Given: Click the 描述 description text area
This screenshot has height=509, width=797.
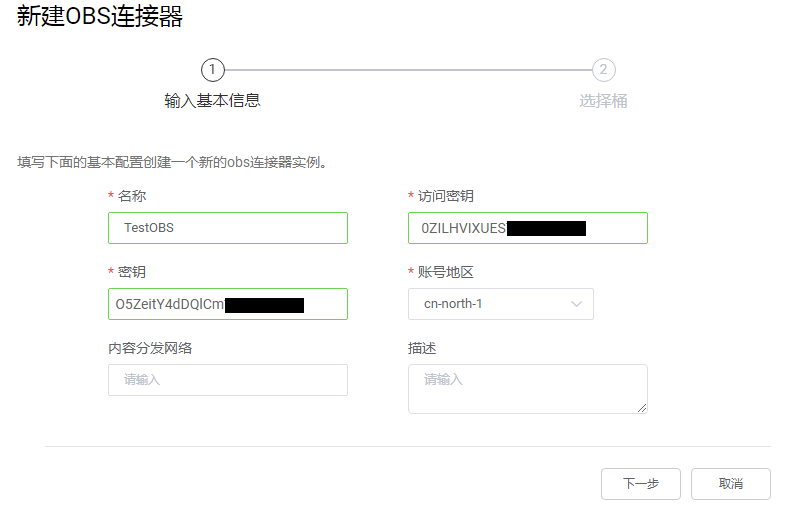Looking at the screenshot, I should [528, 389].
